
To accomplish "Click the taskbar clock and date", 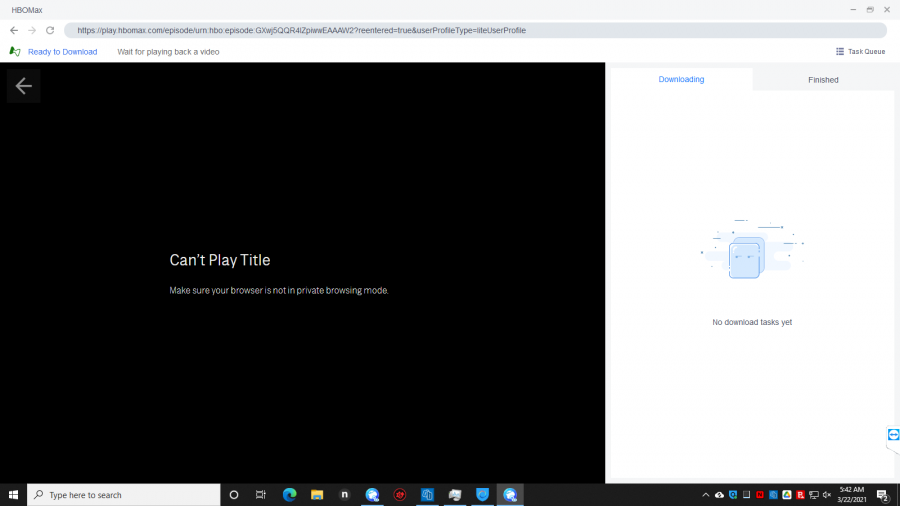I will click(851, 495).
